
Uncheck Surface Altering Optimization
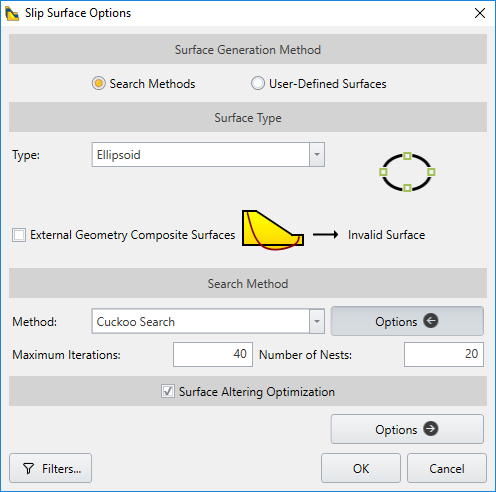168,391
